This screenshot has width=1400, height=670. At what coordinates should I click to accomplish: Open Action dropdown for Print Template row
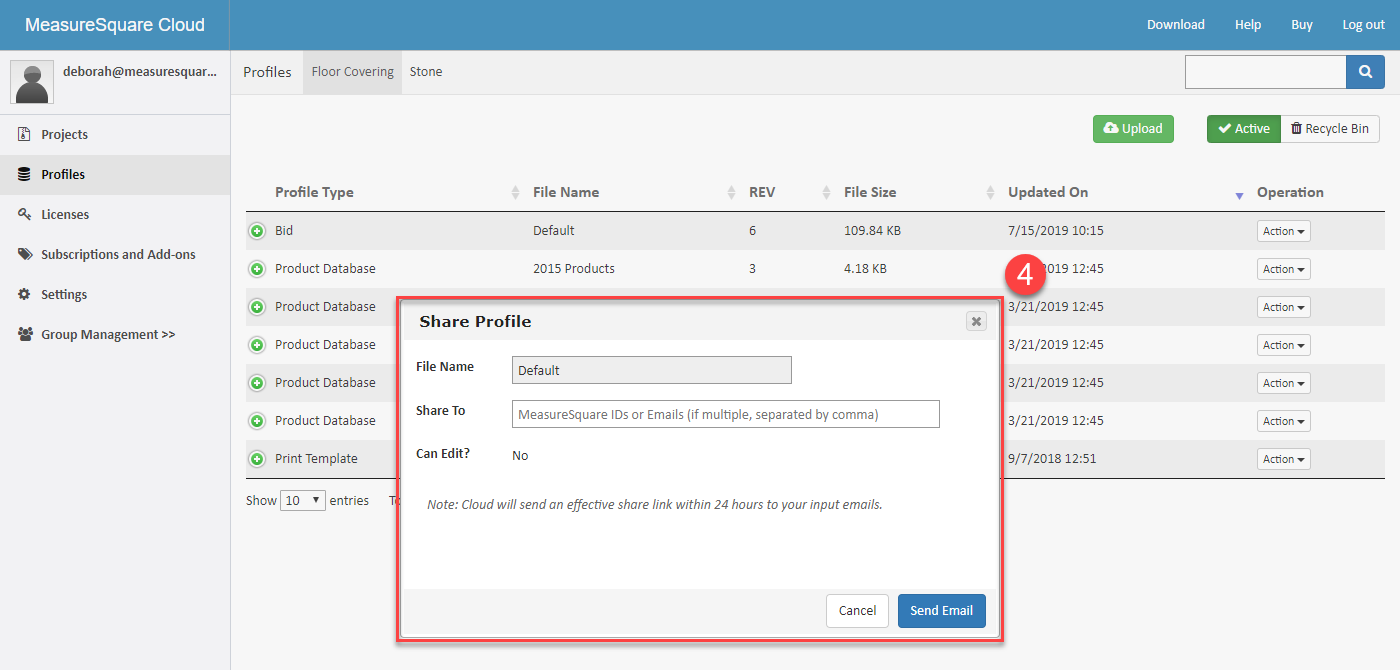point(1284,459)
